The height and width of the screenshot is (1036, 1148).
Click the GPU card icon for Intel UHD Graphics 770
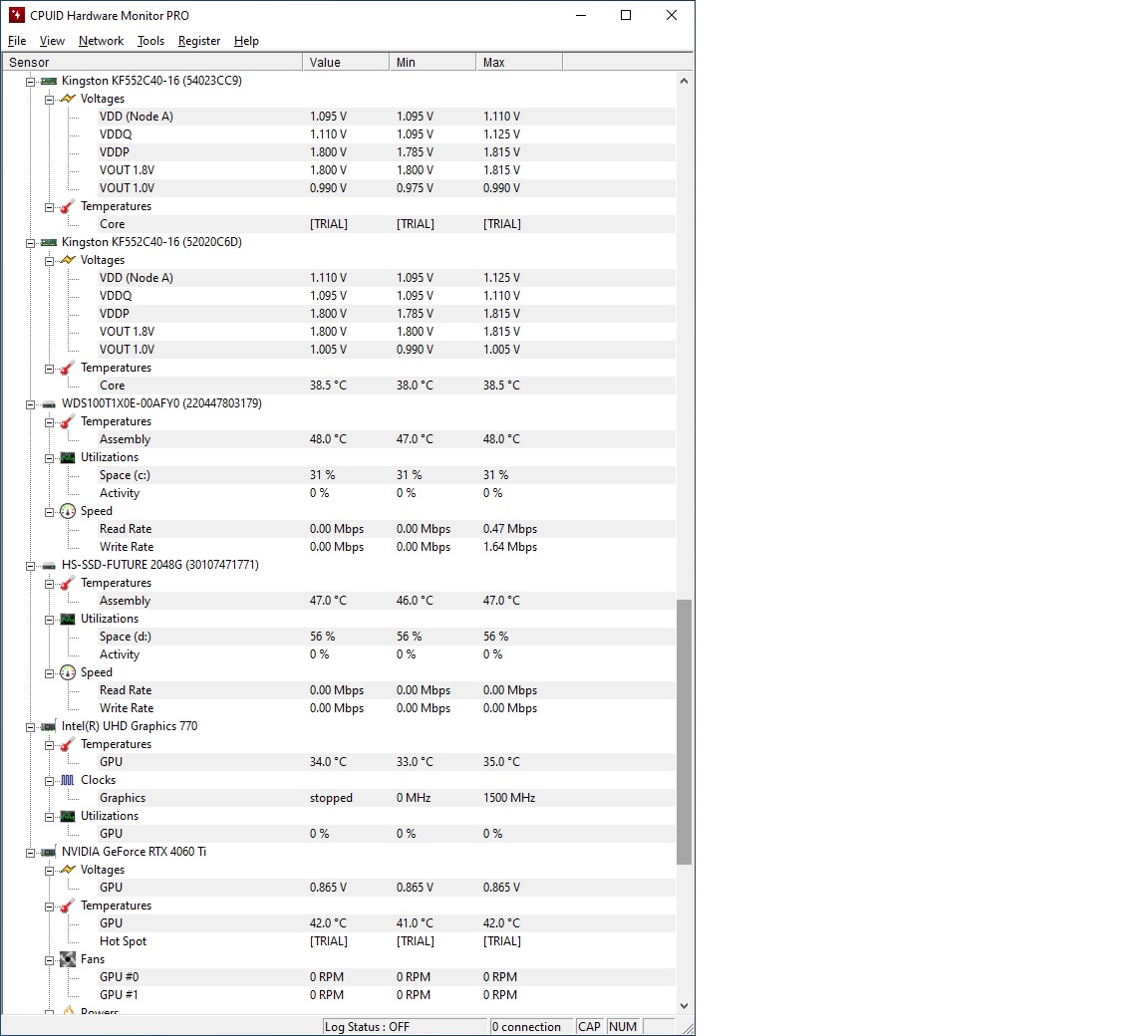tap(49, 726)
